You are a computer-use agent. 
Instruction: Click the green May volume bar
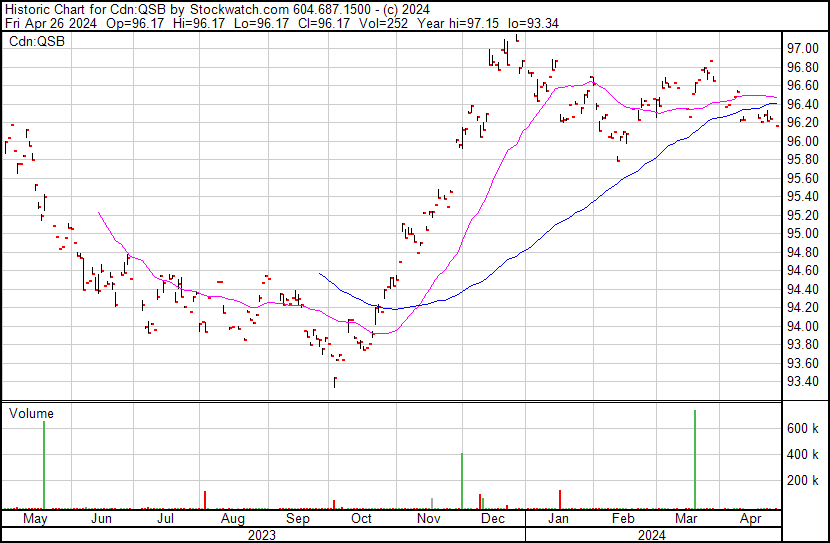pyautogui.click(x=44, y=465)
